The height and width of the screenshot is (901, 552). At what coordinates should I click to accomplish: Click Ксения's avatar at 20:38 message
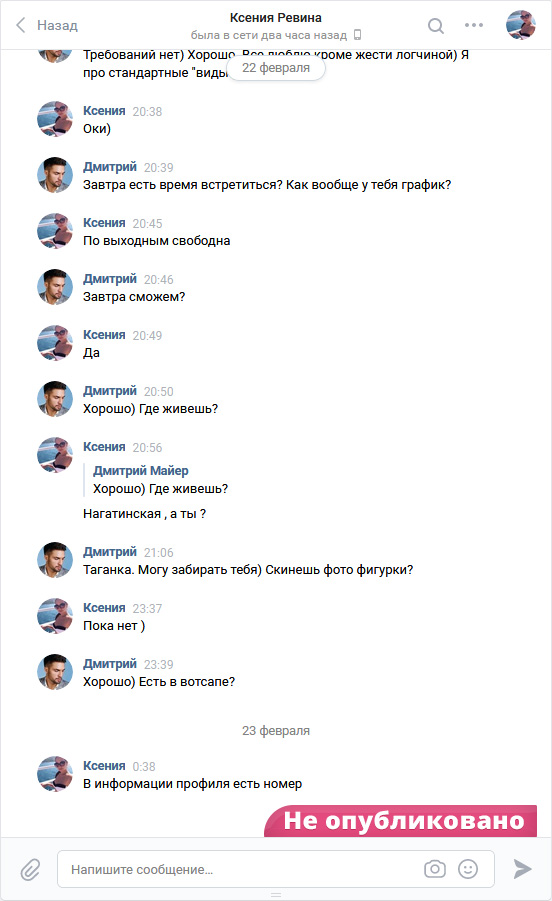point(55,119)
